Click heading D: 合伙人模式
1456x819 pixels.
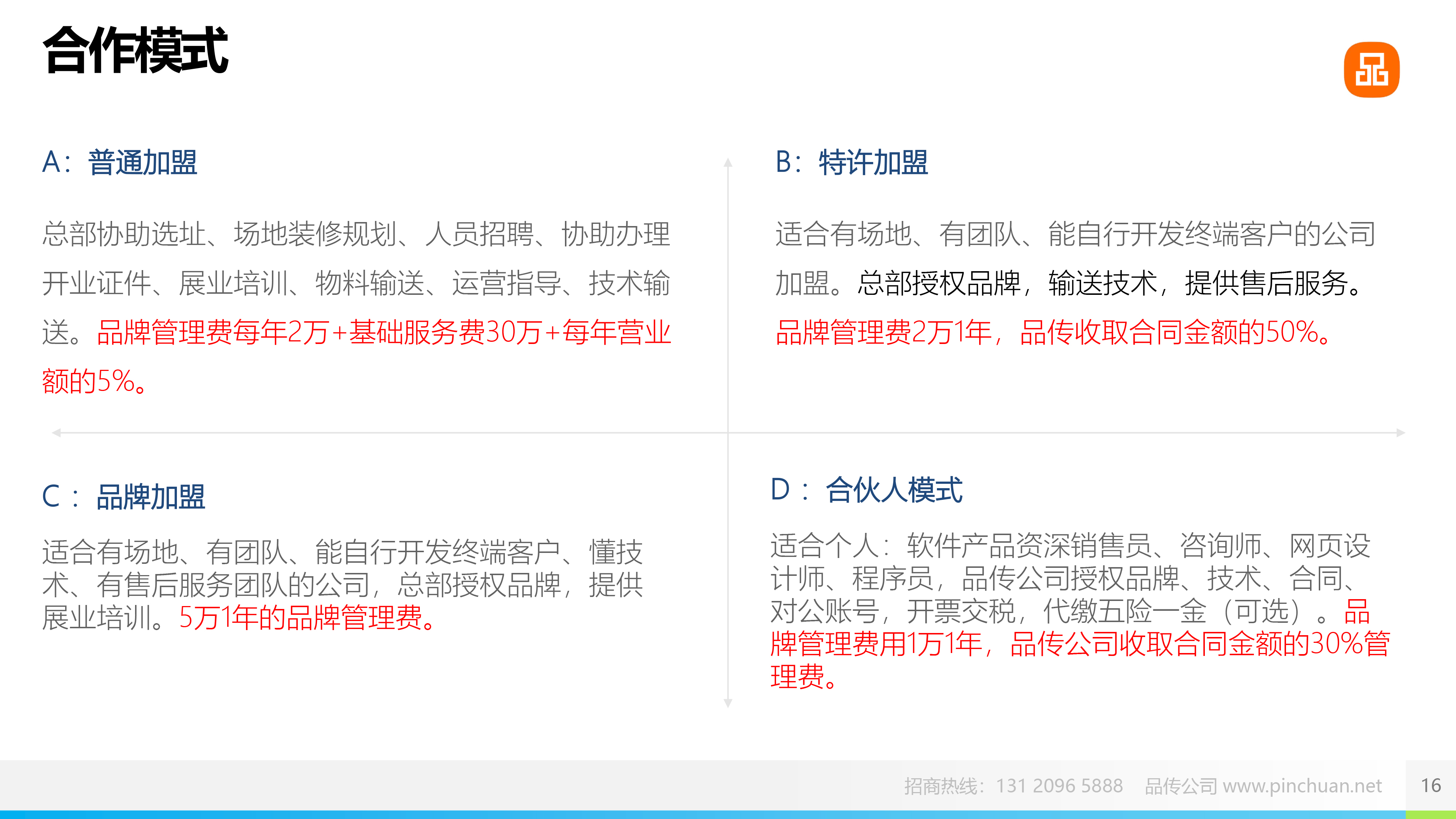pyautogui.click(x=866, y=490)
